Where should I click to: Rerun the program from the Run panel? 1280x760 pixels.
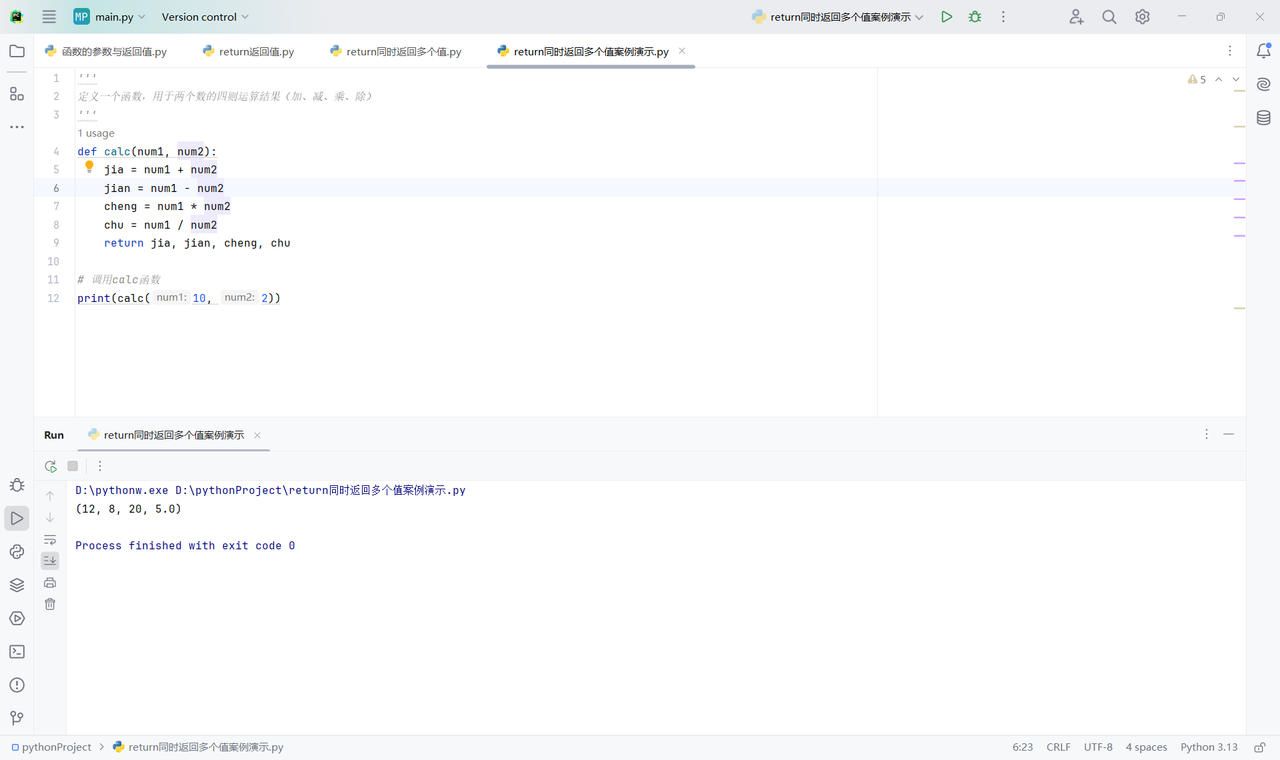click(50, 465)
